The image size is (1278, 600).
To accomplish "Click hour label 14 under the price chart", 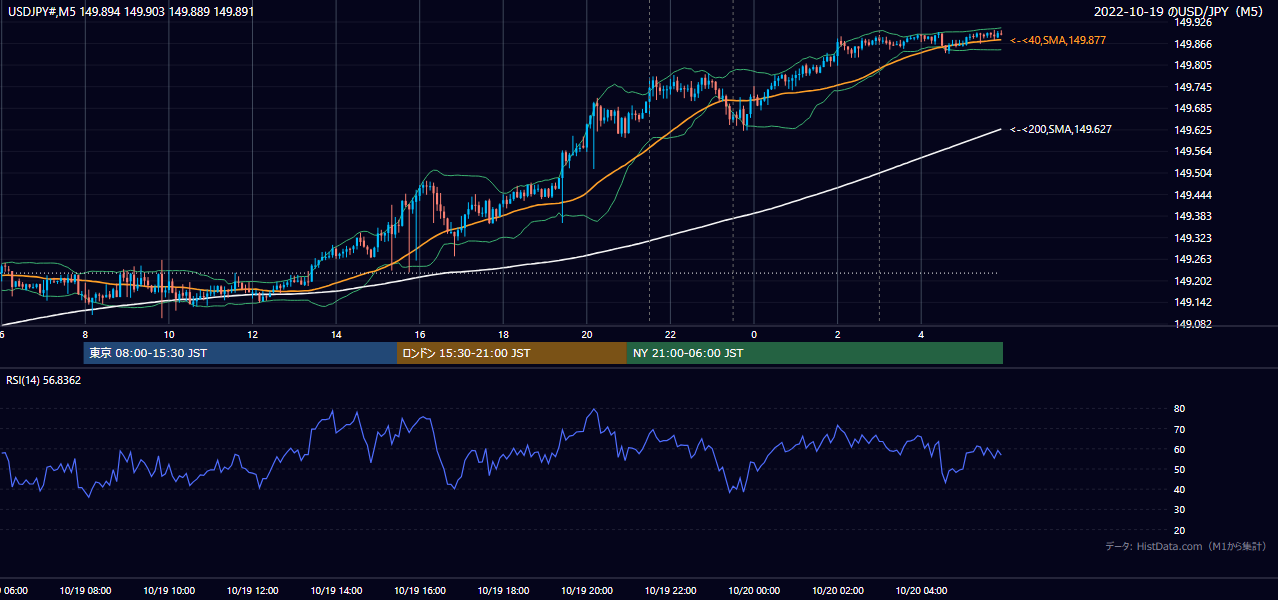I will [x=336, y=334].
